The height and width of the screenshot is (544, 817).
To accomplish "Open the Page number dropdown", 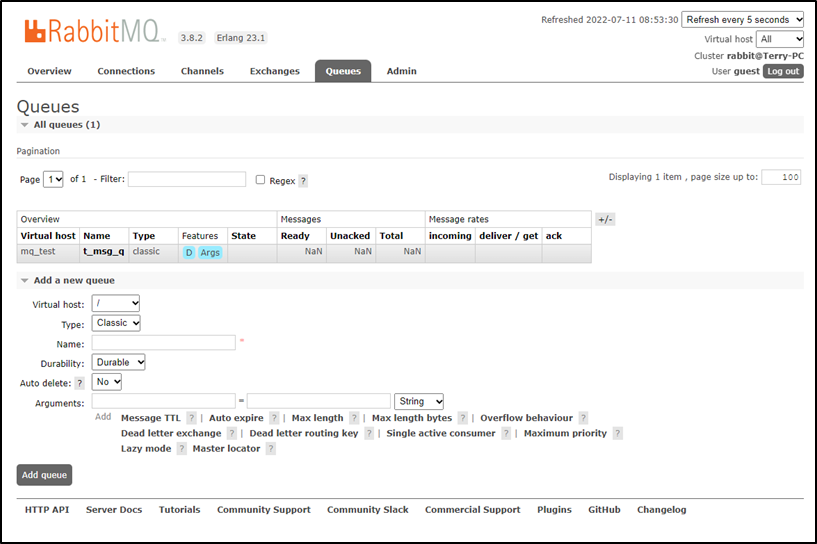I will 53,179.
